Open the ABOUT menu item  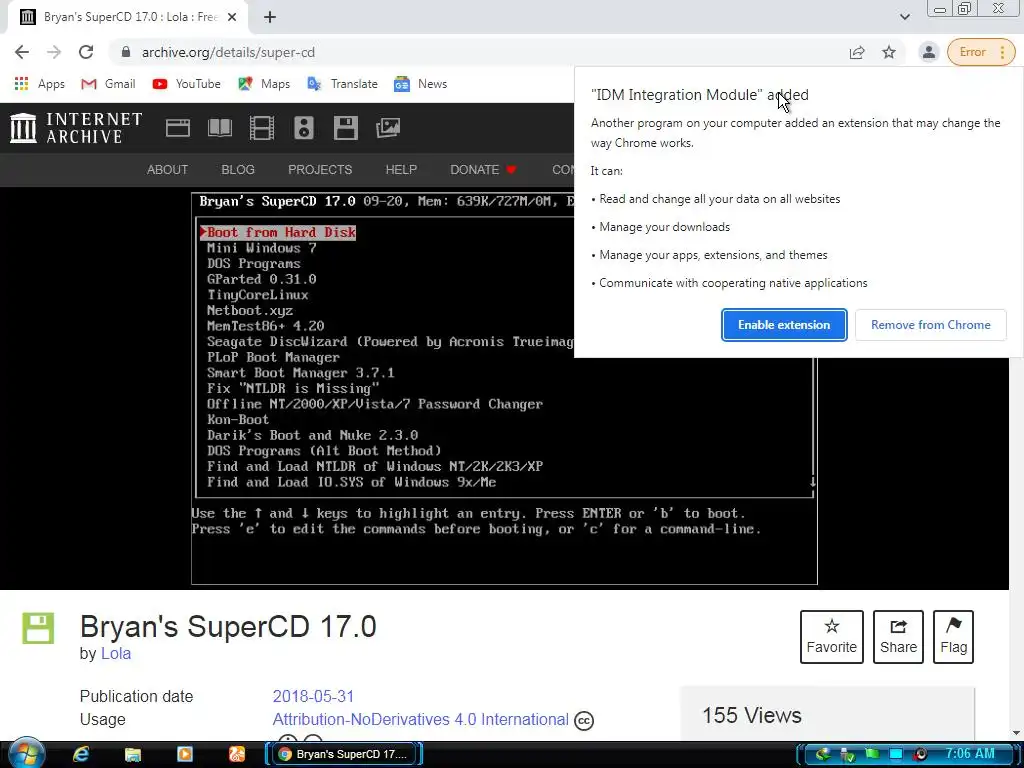(167, 170)
